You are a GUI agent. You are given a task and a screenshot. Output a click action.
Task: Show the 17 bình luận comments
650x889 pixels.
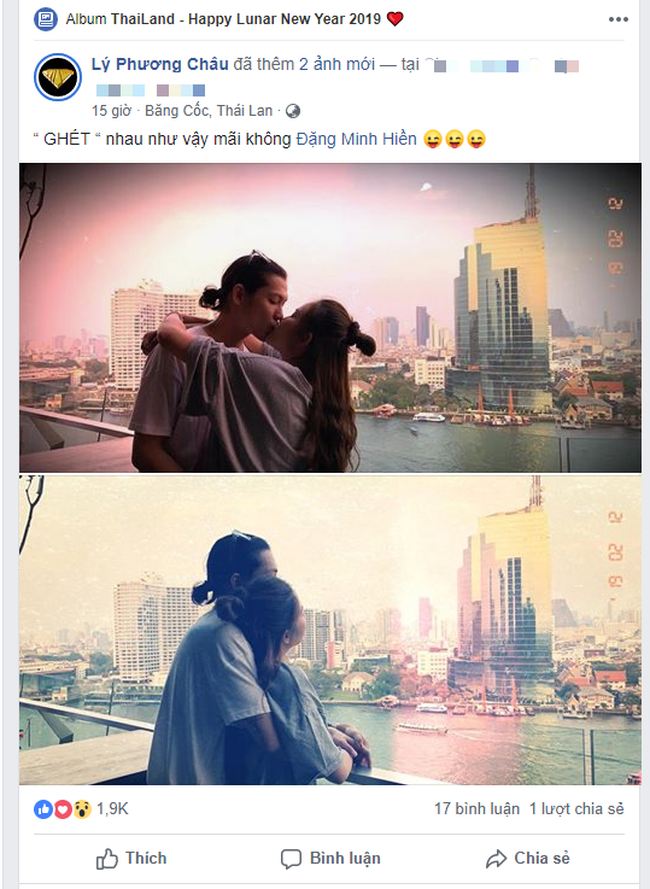point(477,809)
